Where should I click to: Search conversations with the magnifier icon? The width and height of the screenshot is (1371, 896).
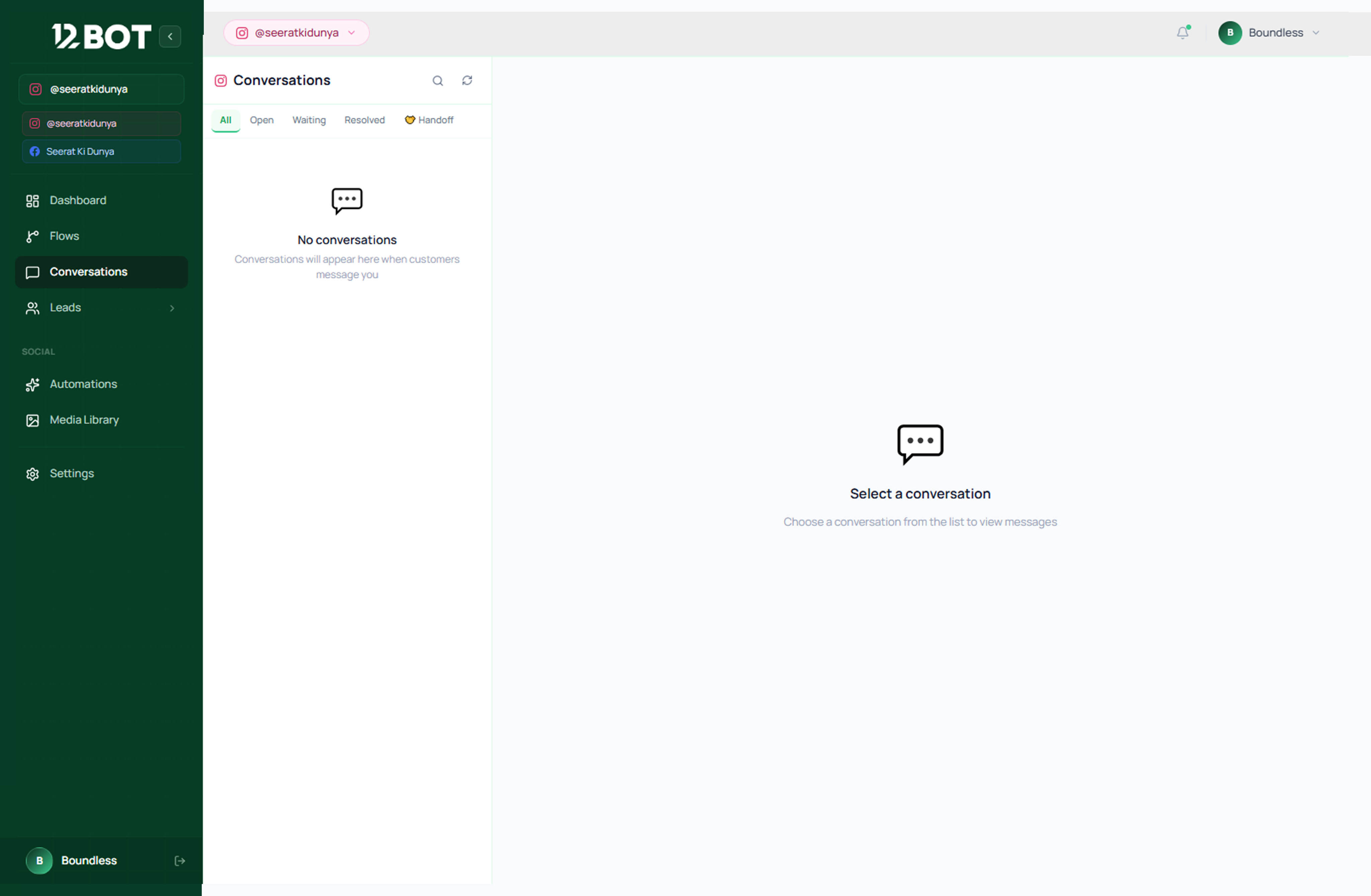[x=438, y=81]
